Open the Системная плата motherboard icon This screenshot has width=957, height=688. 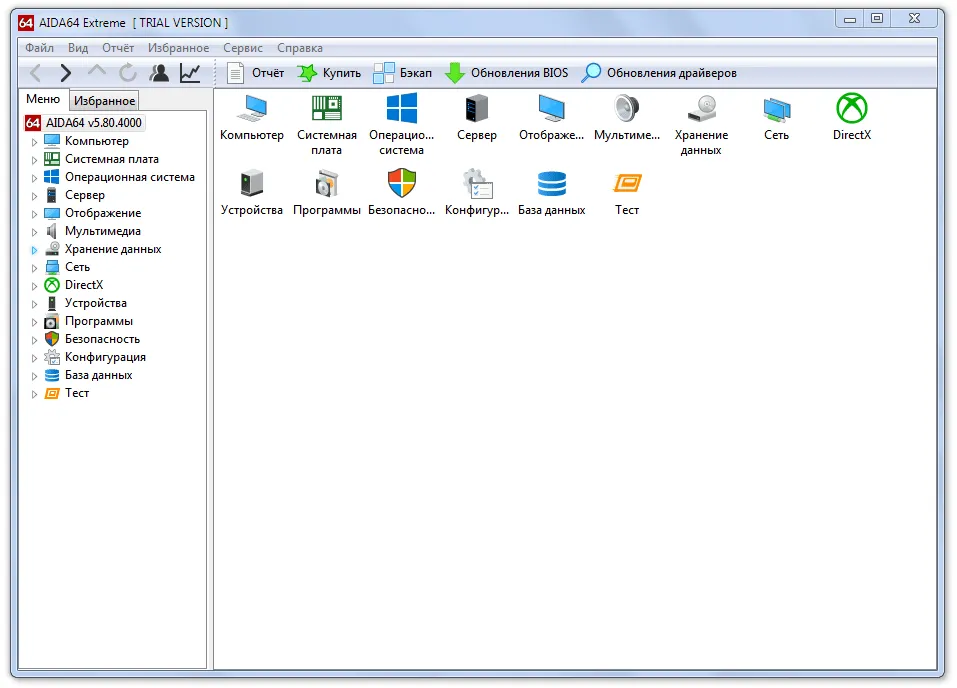click(x=327, y=109)
